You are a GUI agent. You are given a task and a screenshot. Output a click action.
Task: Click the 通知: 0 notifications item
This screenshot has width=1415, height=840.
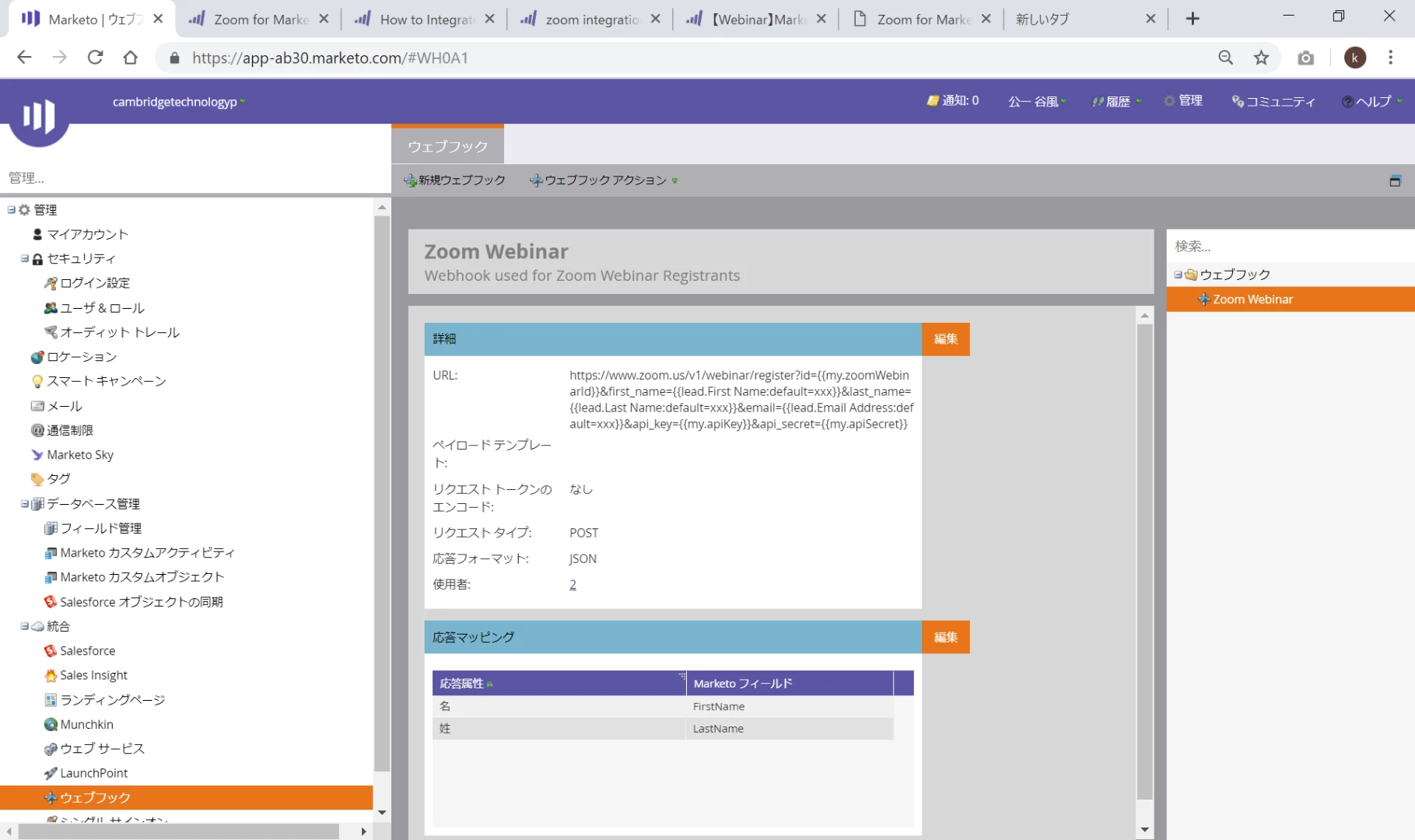[x=952, y=101]
